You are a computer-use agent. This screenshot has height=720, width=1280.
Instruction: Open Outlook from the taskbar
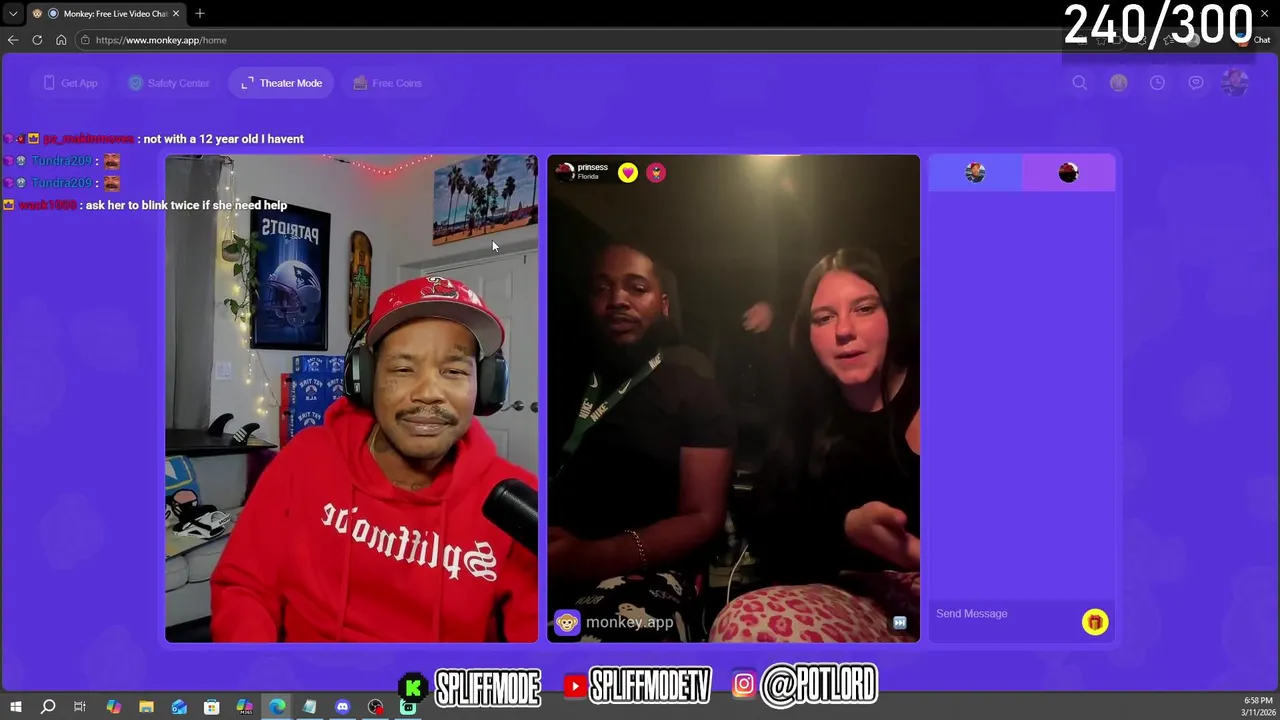click(179, 707)
